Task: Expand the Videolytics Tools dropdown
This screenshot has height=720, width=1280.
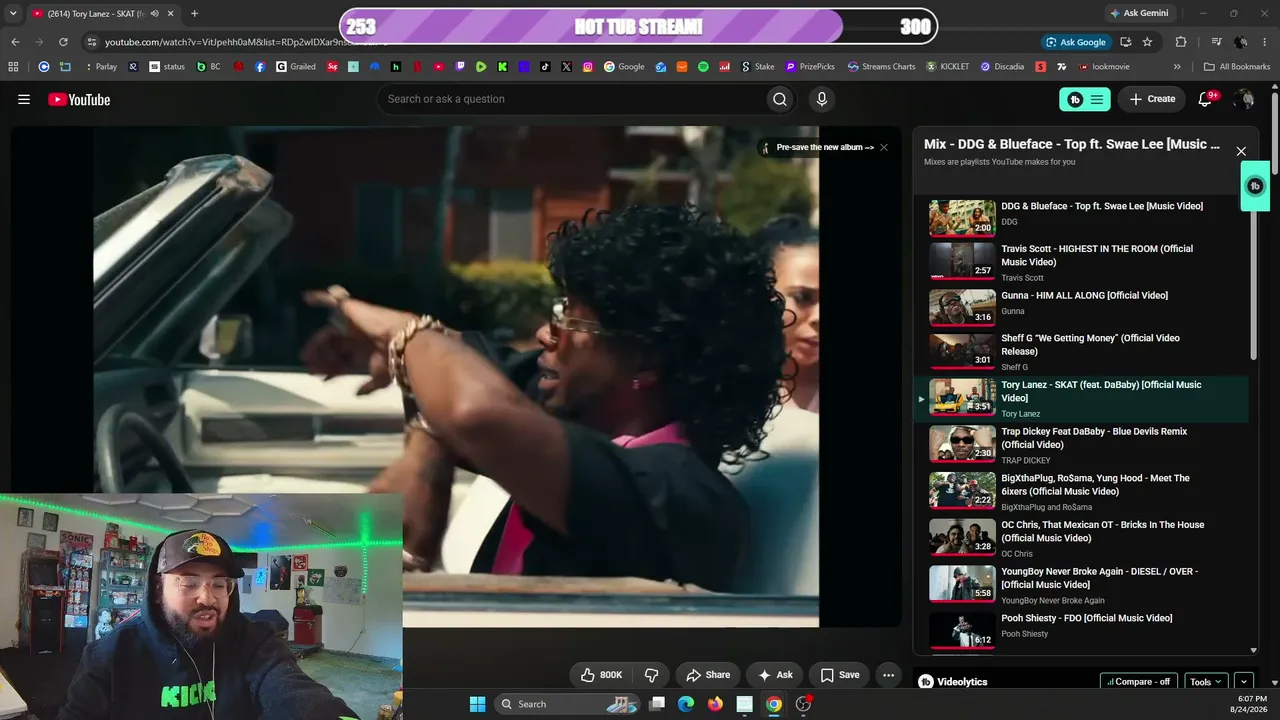Action: click(1205, 682)
